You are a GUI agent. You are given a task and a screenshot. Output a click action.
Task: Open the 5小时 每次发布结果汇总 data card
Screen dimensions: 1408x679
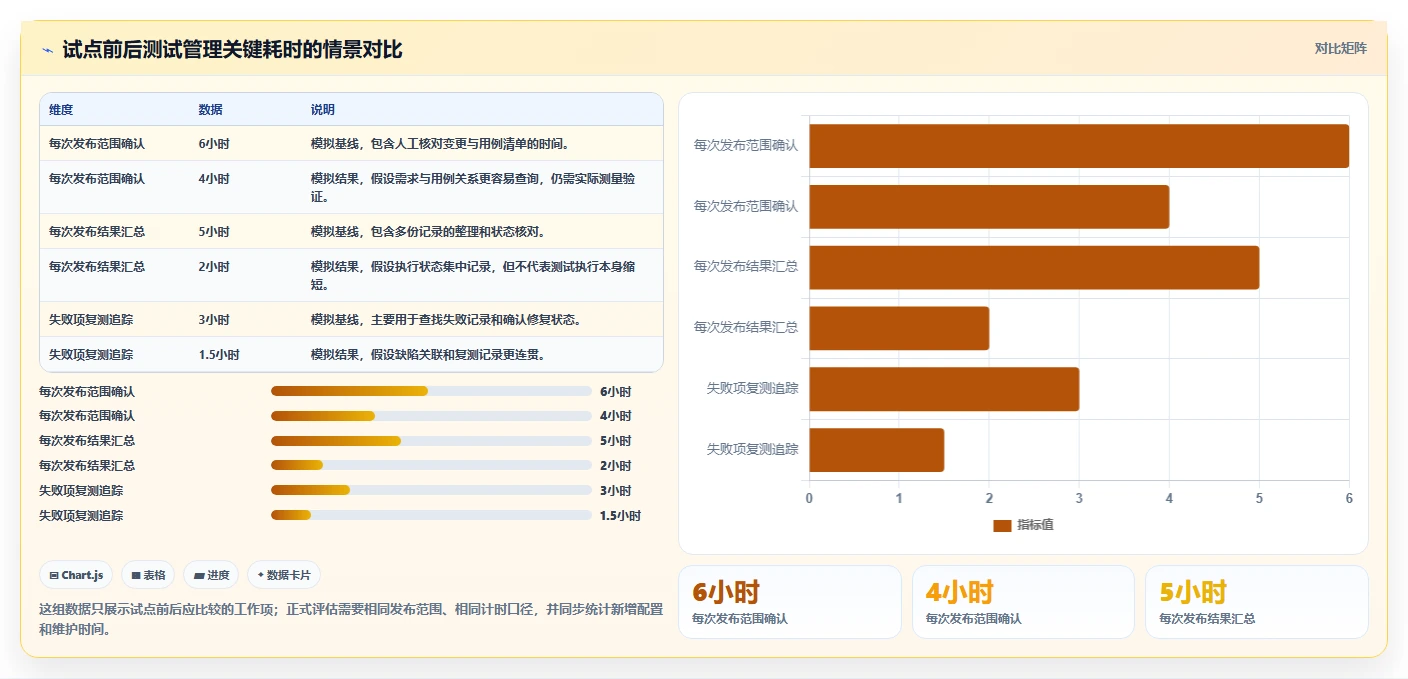pyautogui.click(x=1256, y=602)
